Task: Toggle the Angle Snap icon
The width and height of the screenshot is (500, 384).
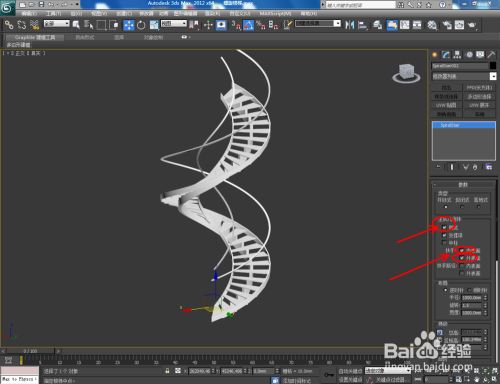Action: pos(248,25)
